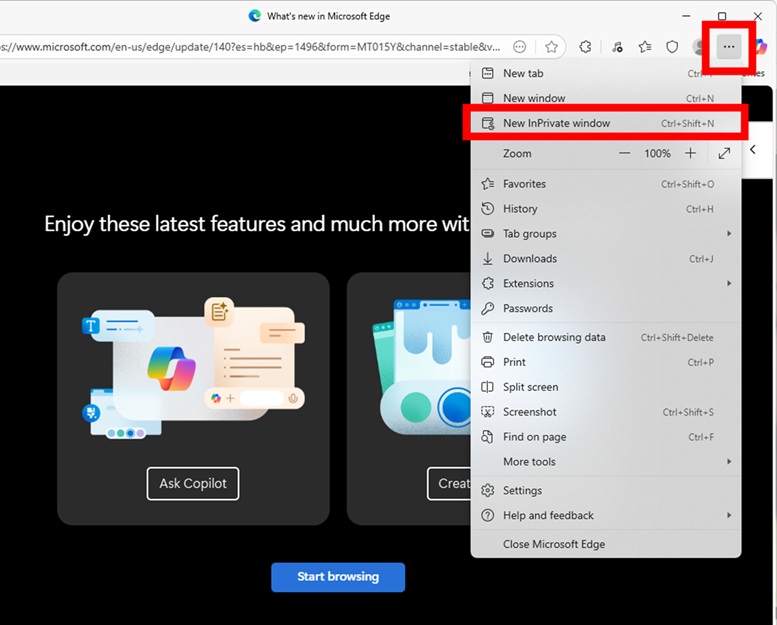
Task: Decrease zoom with the minus button
Action: [625, 153]
